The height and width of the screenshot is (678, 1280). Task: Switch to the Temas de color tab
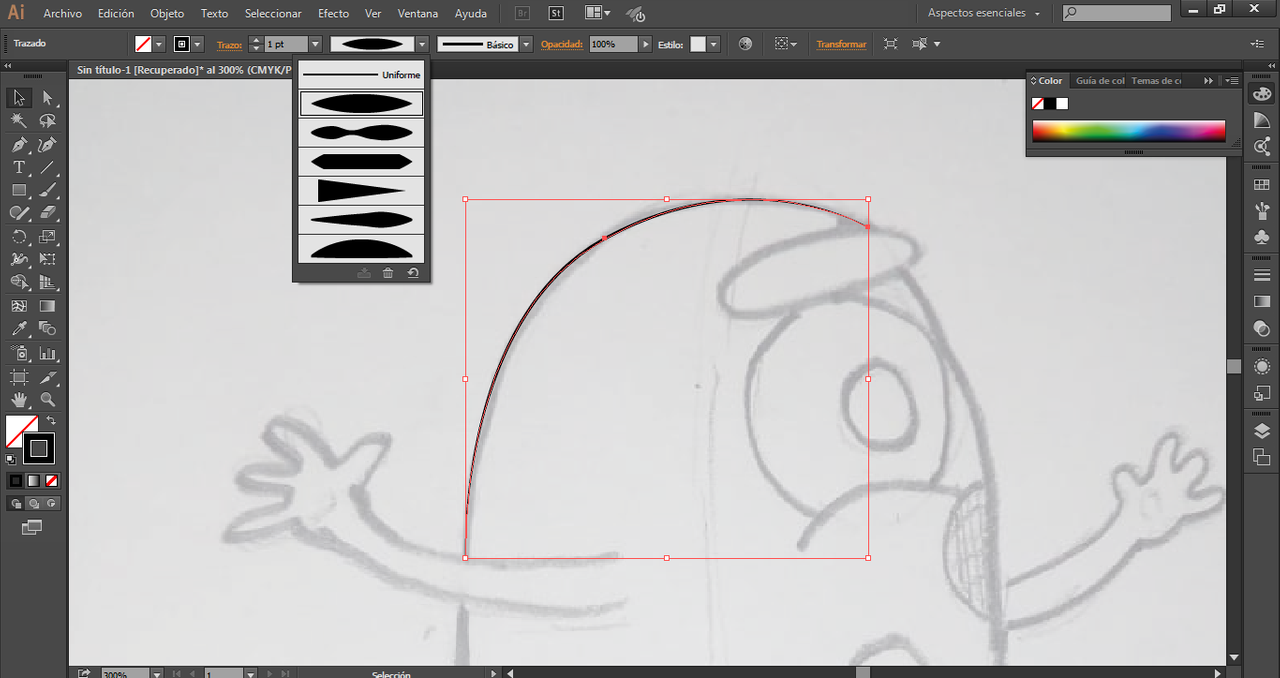1157,81
